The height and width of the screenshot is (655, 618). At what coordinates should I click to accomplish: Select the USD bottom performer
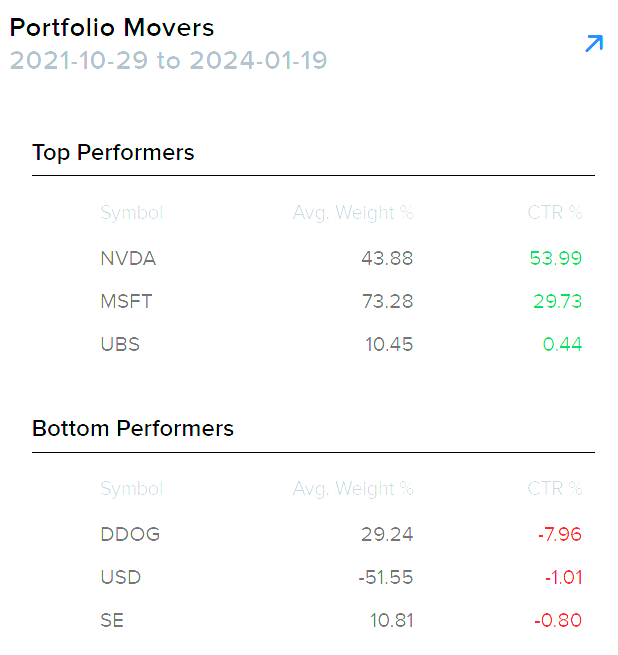click(121, 577)
